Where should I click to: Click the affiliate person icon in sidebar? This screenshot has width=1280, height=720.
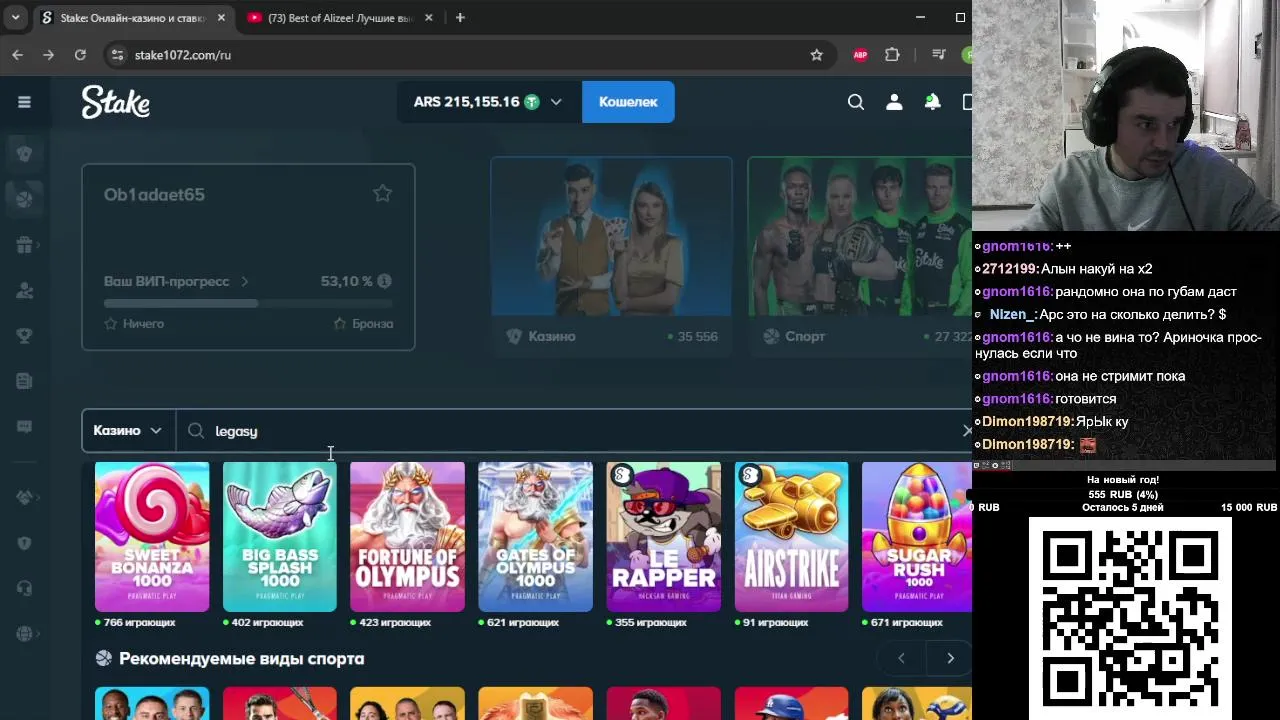pyautogui.click(x=24, y=291)
